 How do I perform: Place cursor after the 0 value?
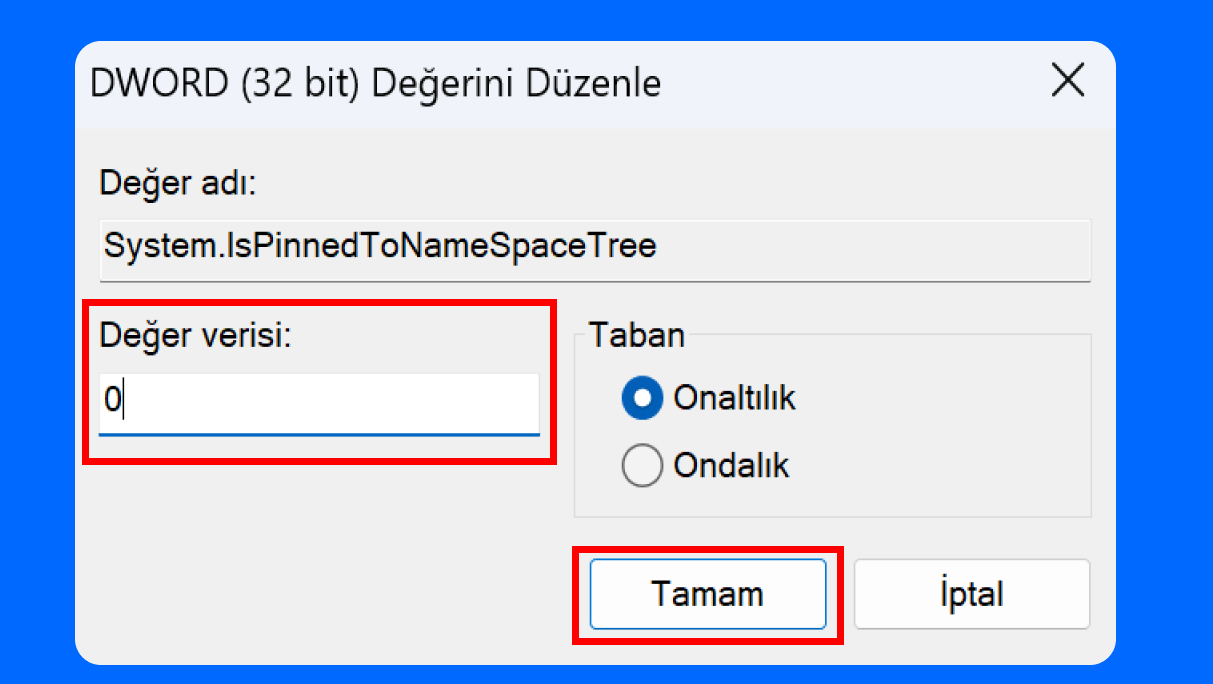pyautogui.click(x=124, y=401)
